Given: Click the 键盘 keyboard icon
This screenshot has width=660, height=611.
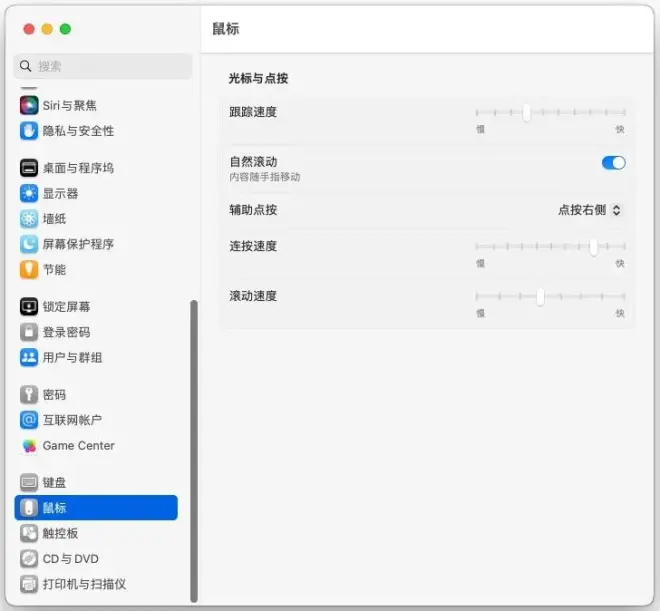Looking at the screenshot, I should pos(29,482).
